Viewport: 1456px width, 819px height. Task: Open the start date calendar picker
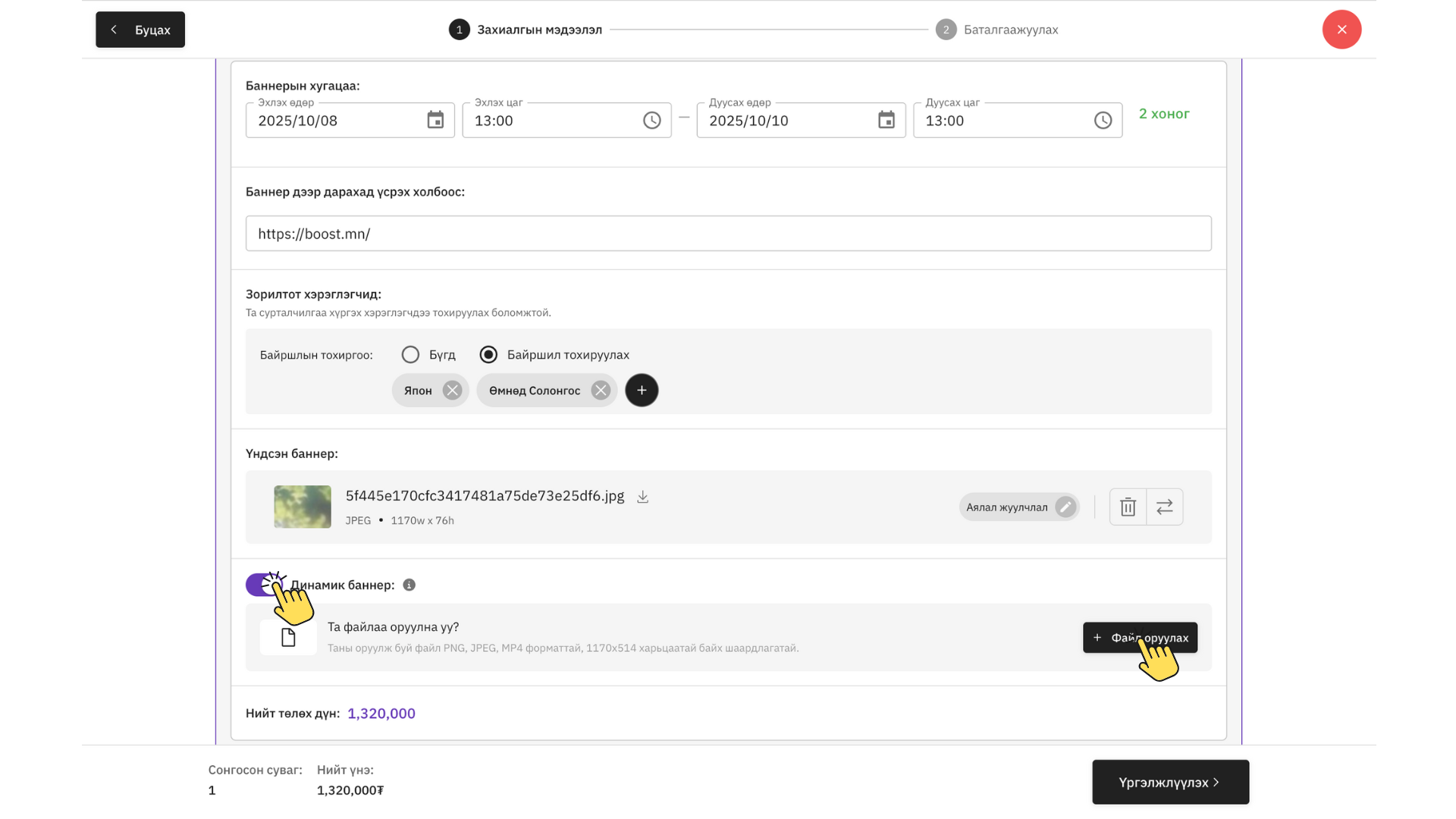435,121
